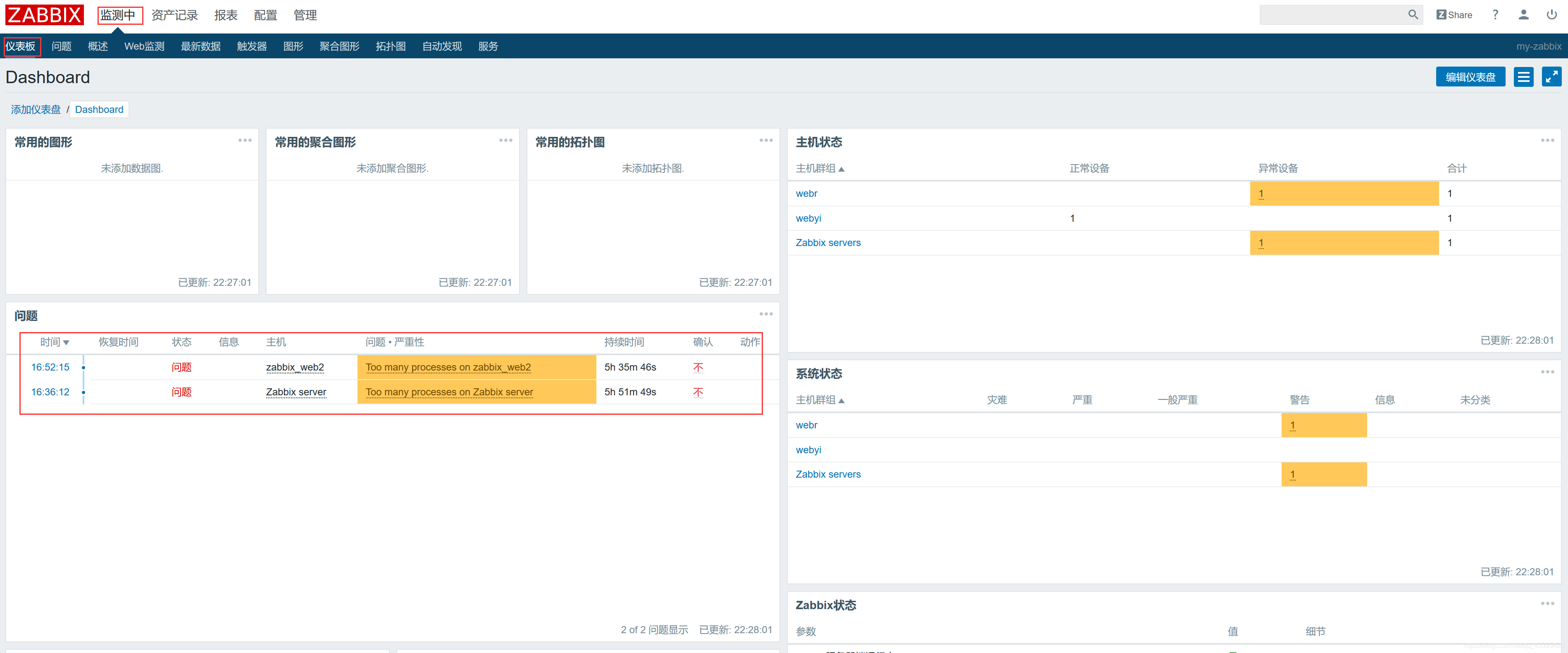
Task: Open the Zabbix Share page
Action: click(1454, 14)
